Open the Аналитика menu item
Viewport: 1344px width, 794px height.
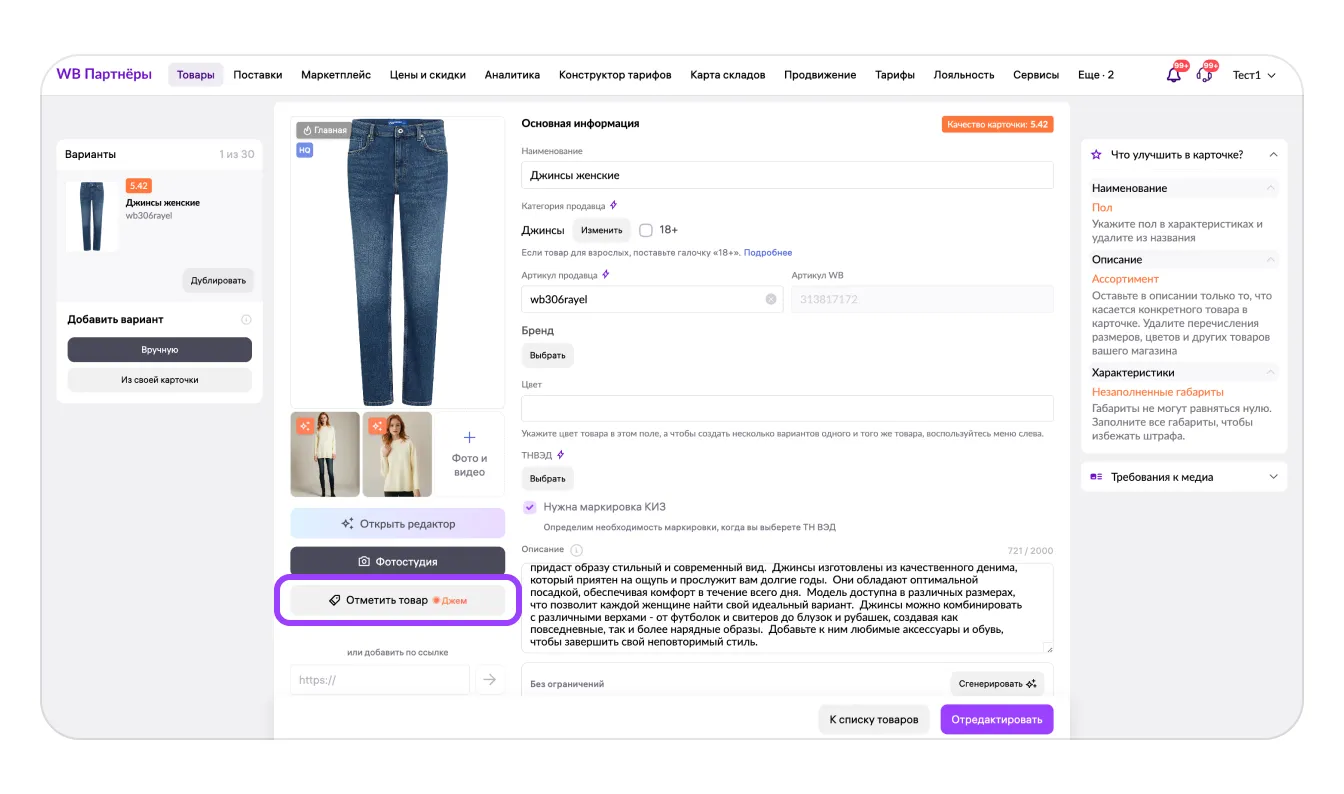pos(512,75)
